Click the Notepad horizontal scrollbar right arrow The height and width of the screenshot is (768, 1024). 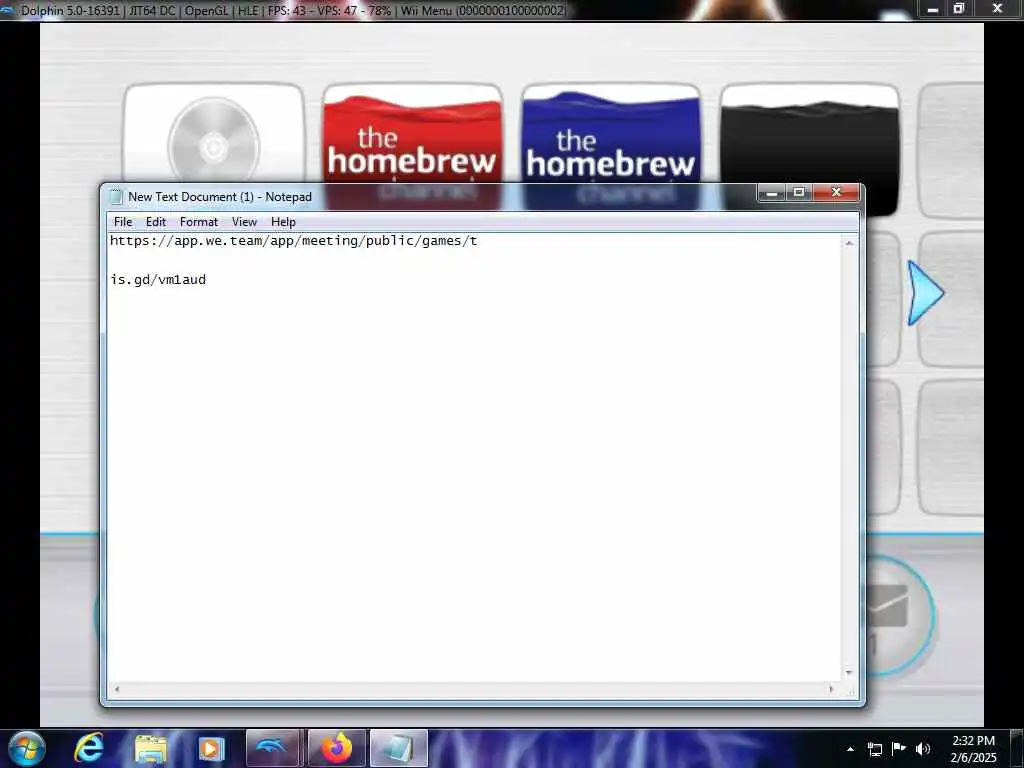[831, 689]
